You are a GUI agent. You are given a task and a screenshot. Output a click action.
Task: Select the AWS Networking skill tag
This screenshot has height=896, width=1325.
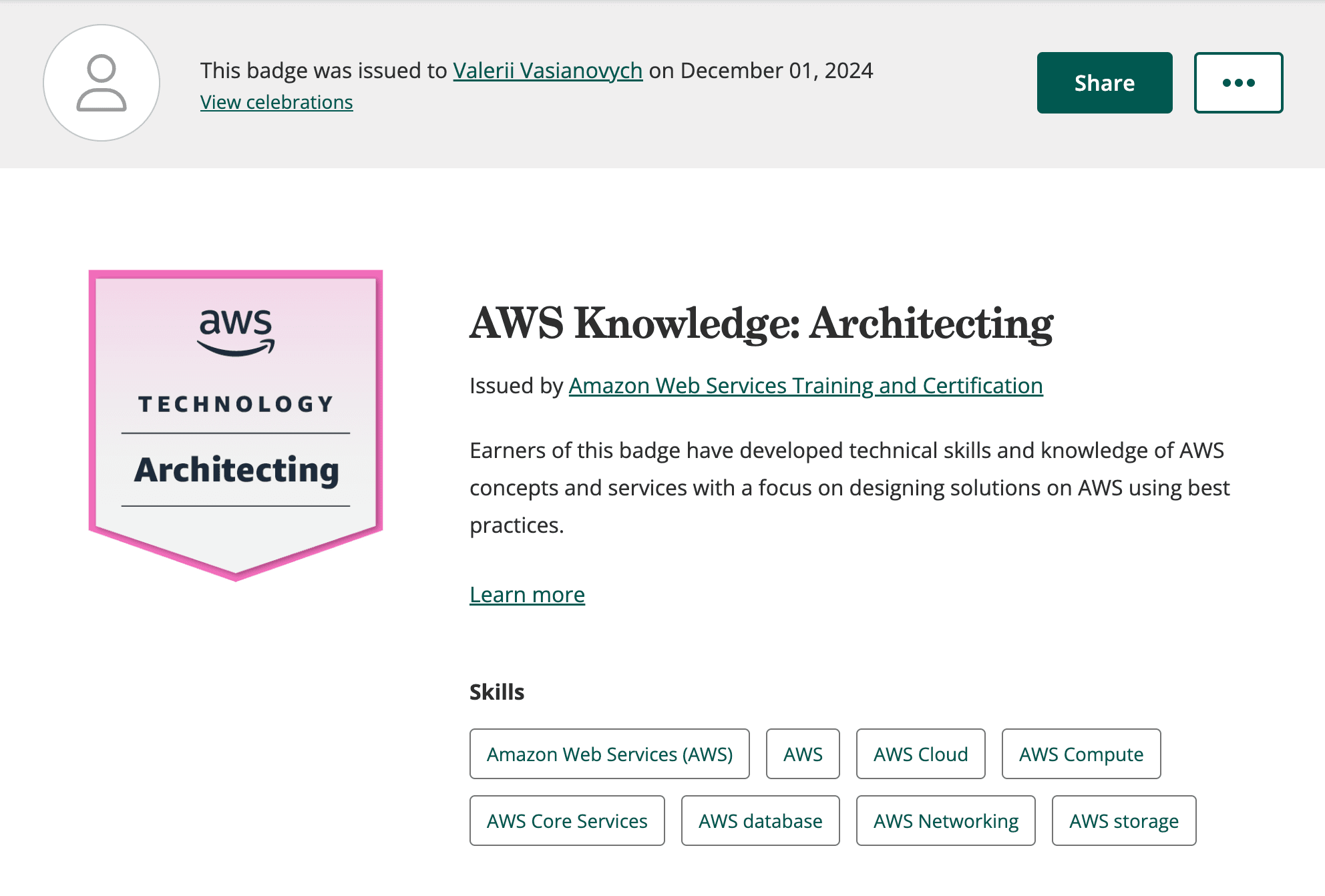tap(946, 821)
